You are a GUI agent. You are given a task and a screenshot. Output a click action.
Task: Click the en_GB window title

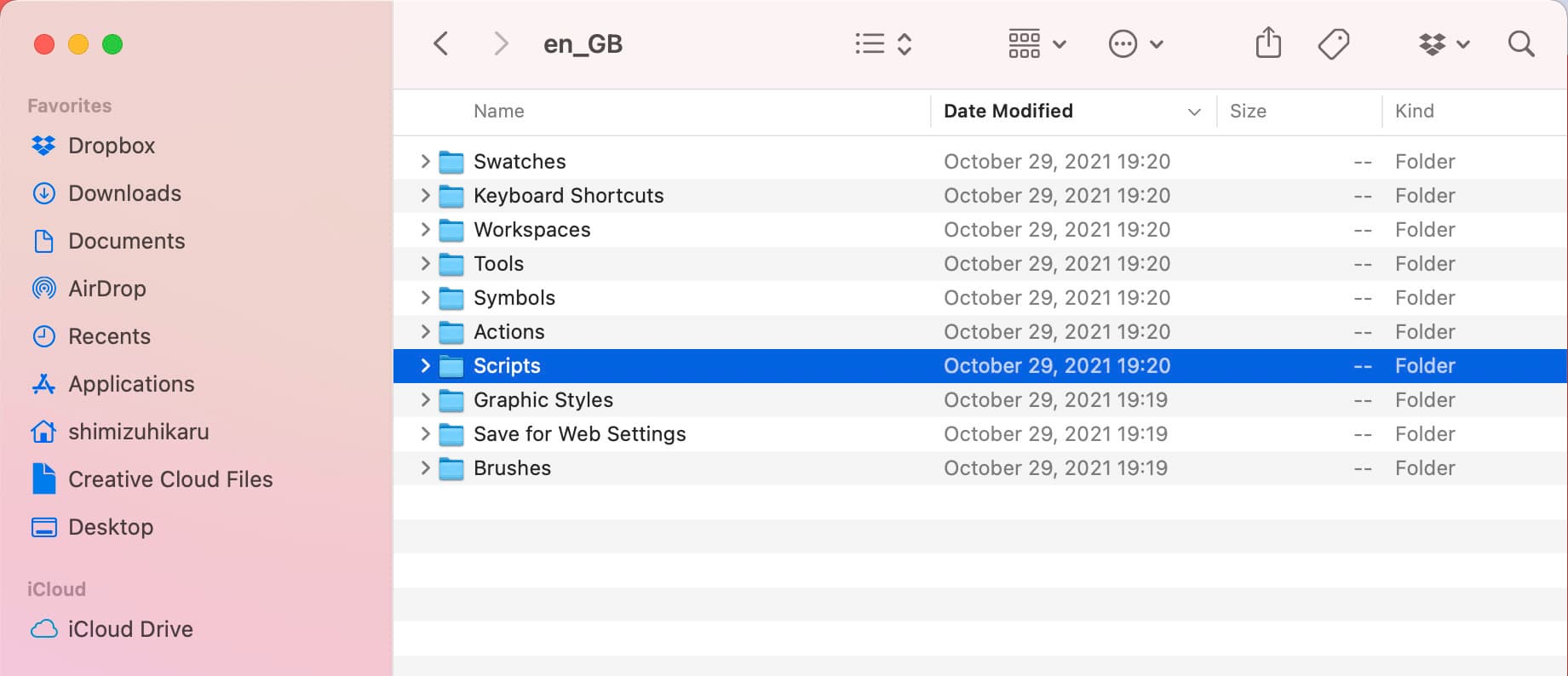coord(583,44)
